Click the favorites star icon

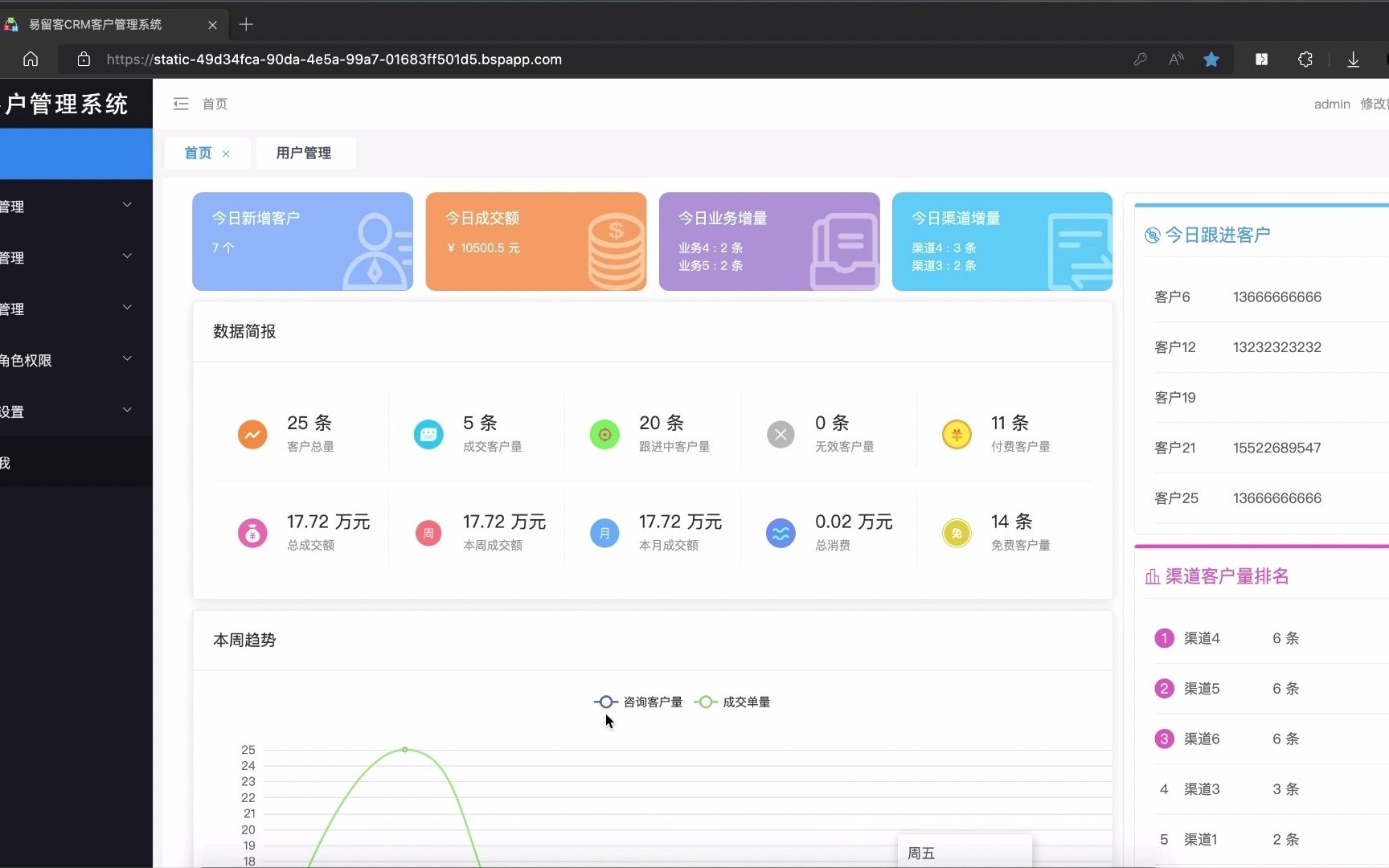[x=1211, y=59]
